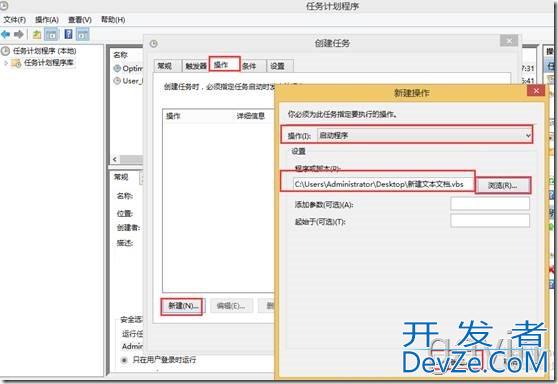Open the 查看(V) menu
This screenshot has width=558, height=384.
80,20
